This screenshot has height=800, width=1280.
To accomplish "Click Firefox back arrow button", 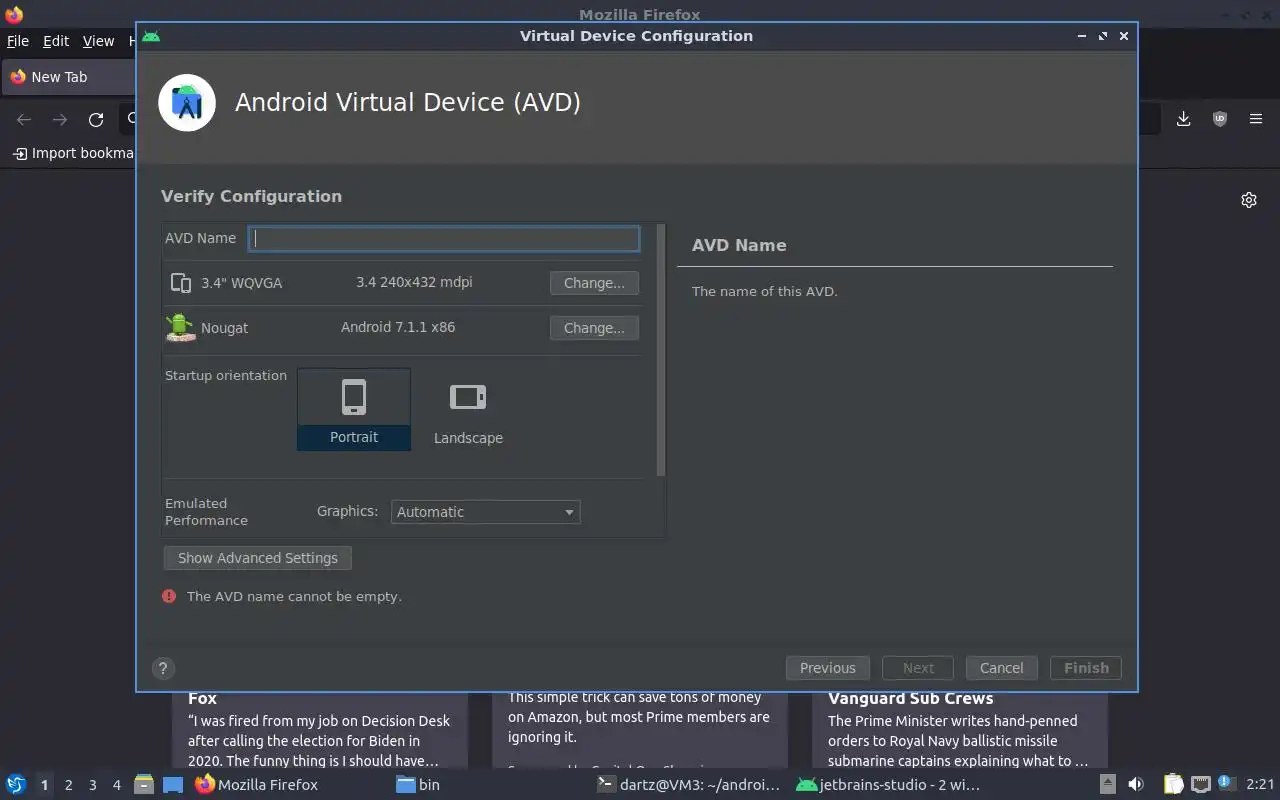I will [24, 119].
